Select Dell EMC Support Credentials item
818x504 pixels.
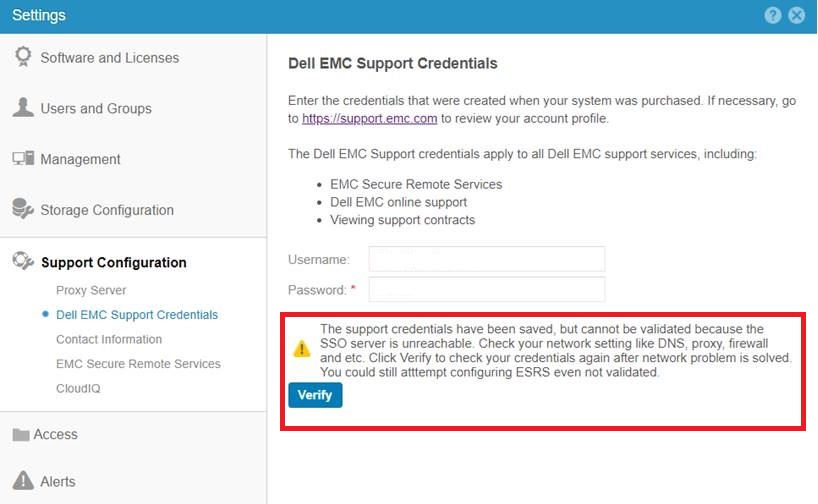point(137,315)
